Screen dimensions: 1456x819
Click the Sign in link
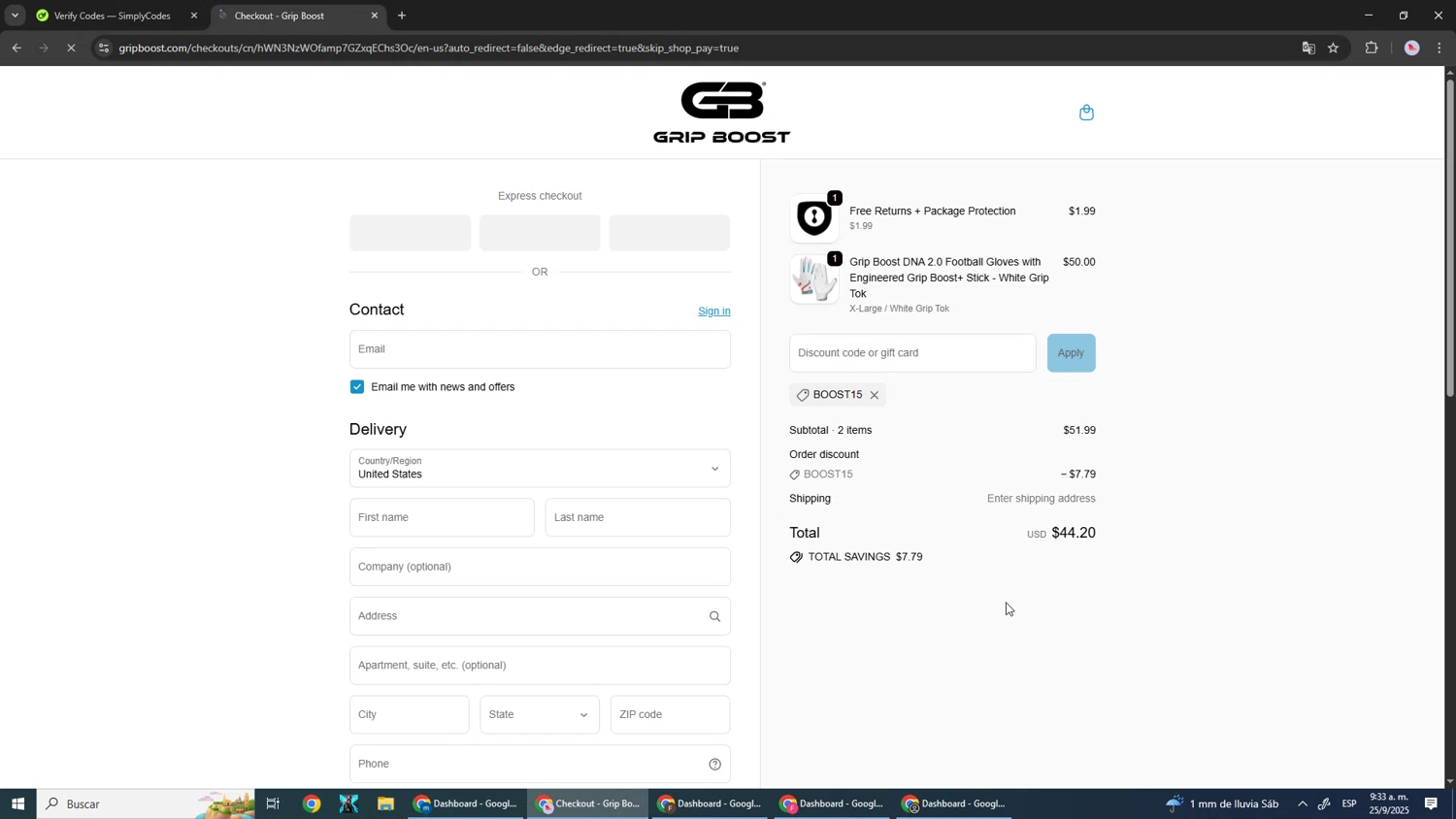pos(714,311)
